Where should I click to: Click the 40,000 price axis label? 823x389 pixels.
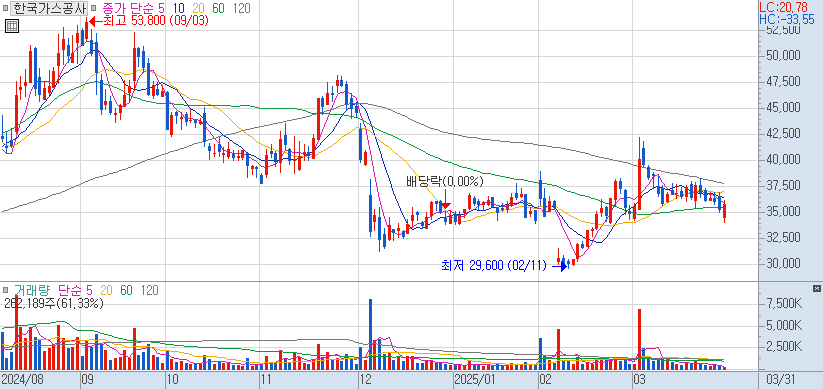point(783,160)
